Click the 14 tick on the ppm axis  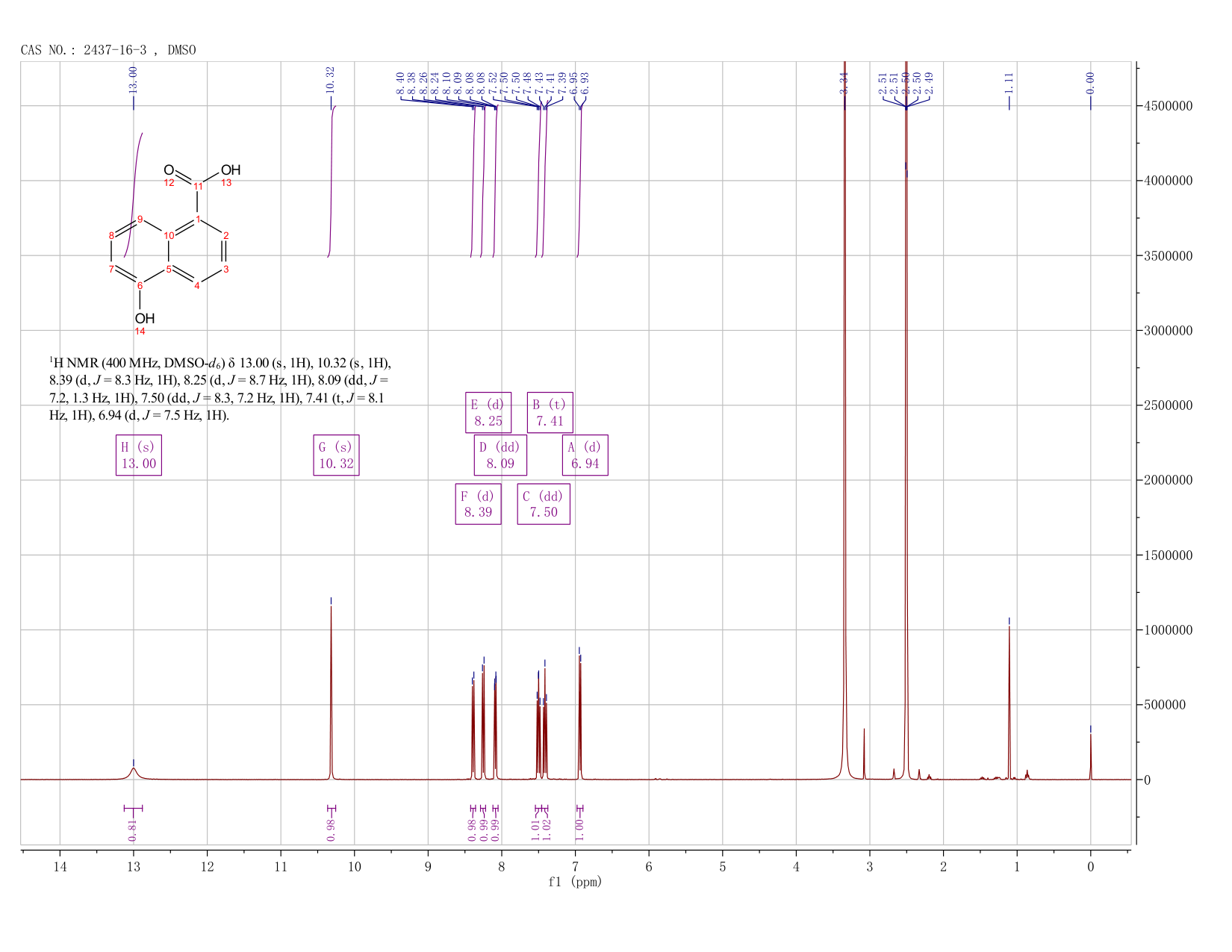click(60, 867)
